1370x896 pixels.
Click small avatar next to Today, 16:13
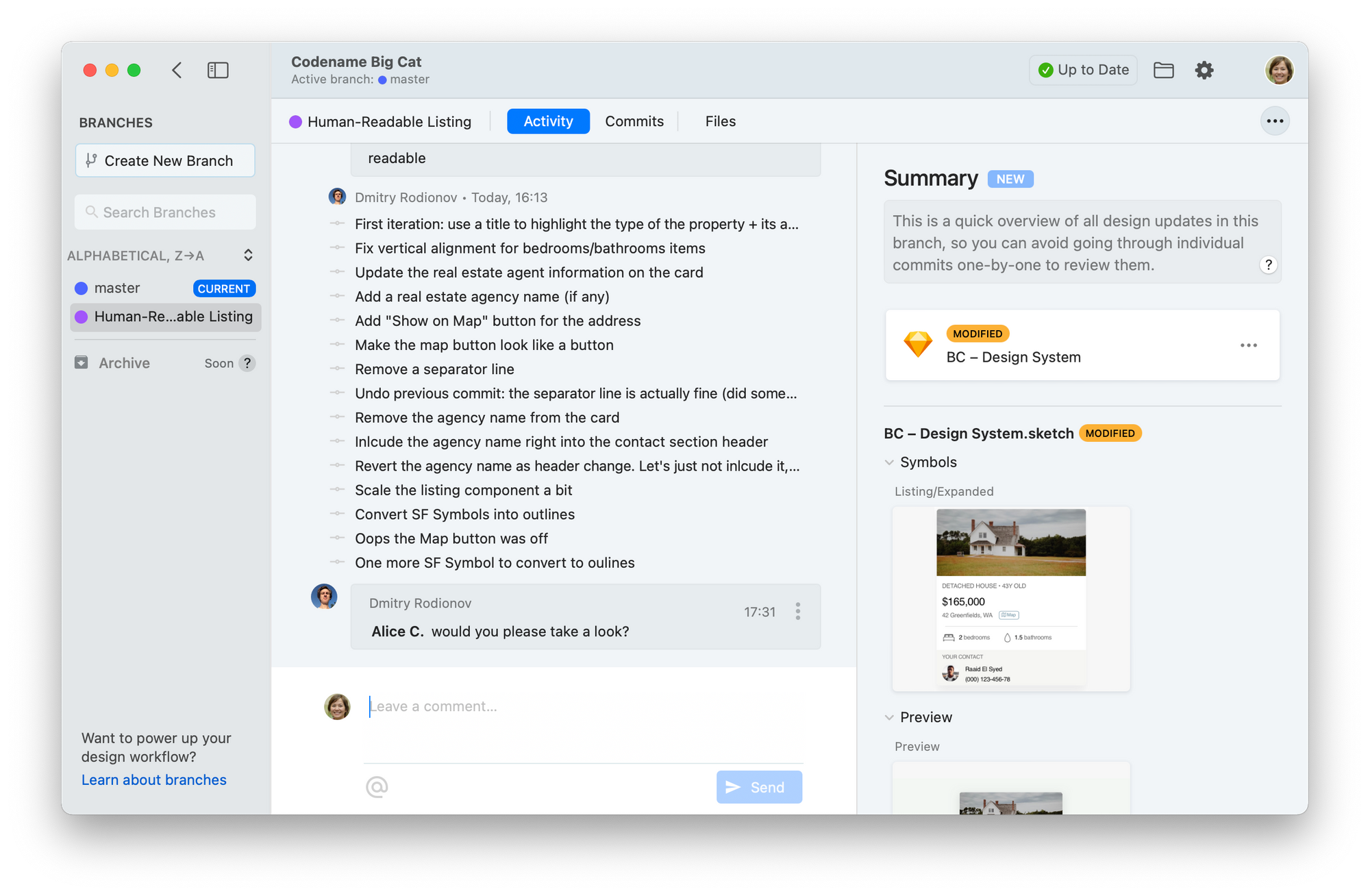pos(337,197)
